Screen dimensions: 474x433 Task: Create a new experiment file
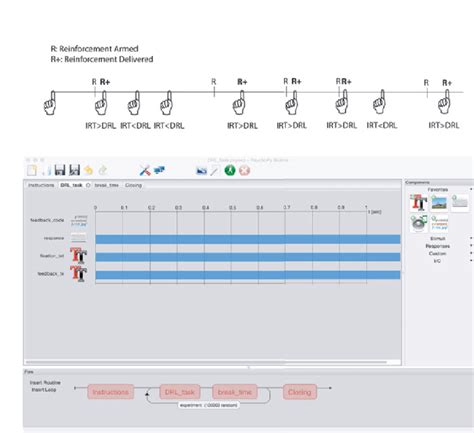(32, 170)
